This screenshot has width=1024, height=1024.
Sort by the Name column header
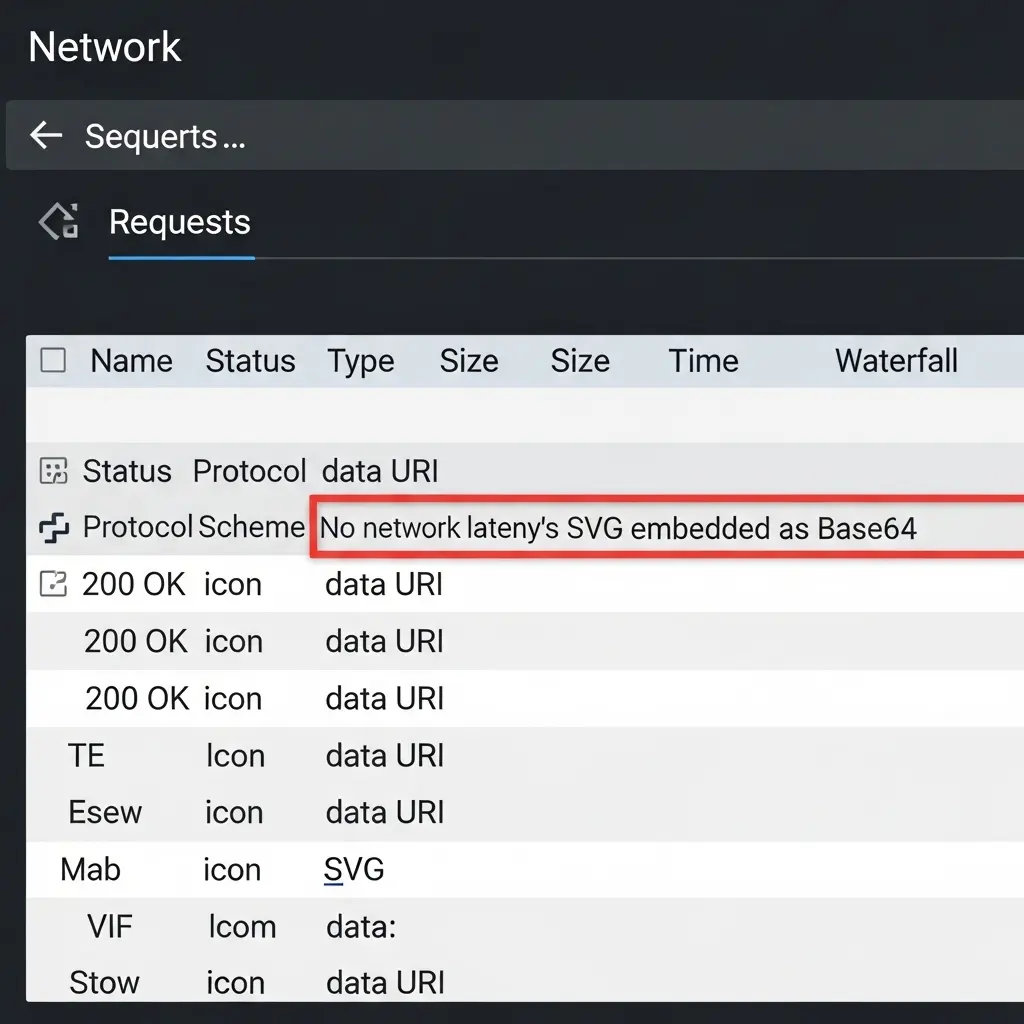pyautogui.click(x=131, y=361)
